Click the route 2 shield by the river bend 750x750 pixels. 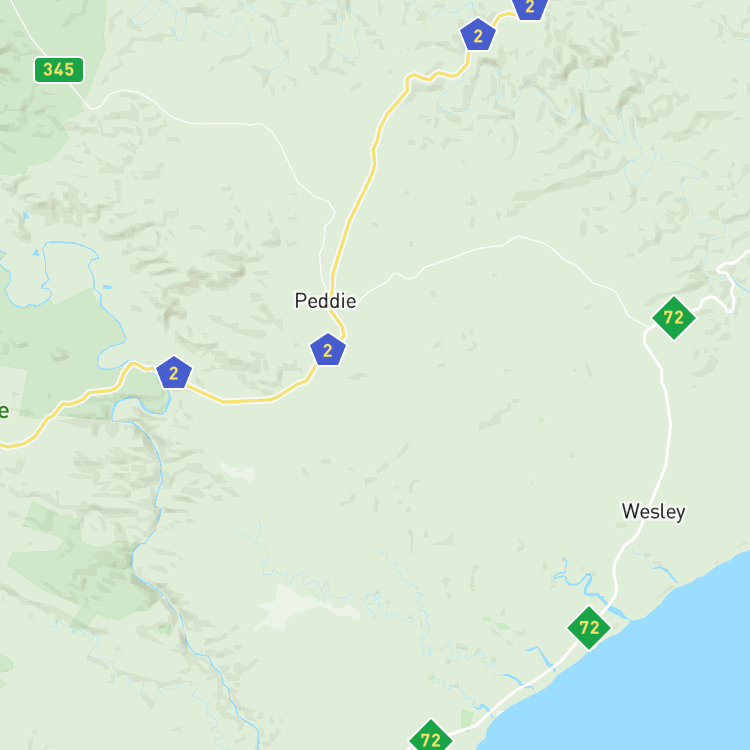point(174,373)
